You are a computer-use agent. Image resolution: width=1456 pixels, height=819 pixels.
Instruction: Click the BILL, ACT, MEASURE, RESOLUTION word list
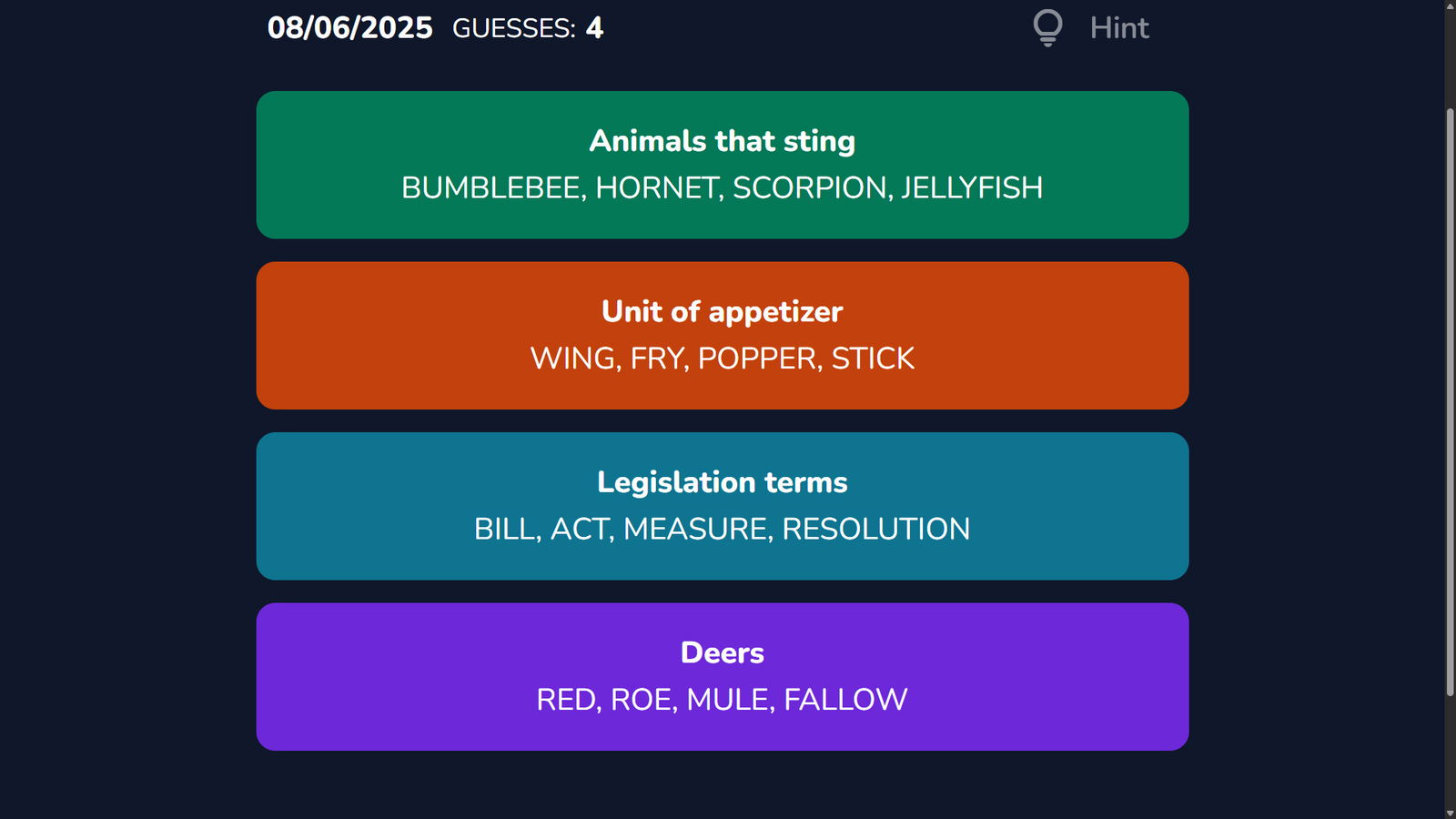point(723,529)
